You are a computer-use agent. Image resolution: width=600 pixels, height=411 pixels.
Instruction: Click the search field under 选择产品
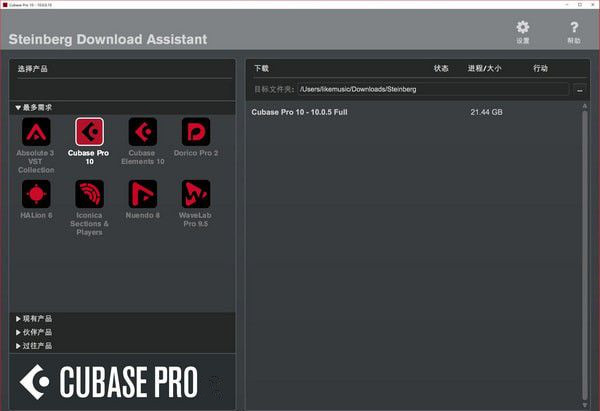(x=123, y=87)
